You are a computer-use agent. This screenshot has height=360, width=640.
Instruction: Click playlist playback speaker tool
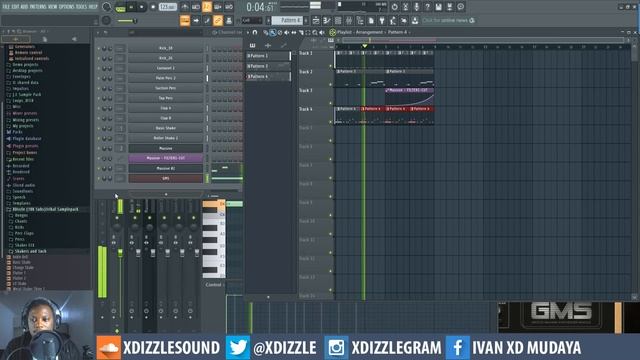(x=322, y=32)
